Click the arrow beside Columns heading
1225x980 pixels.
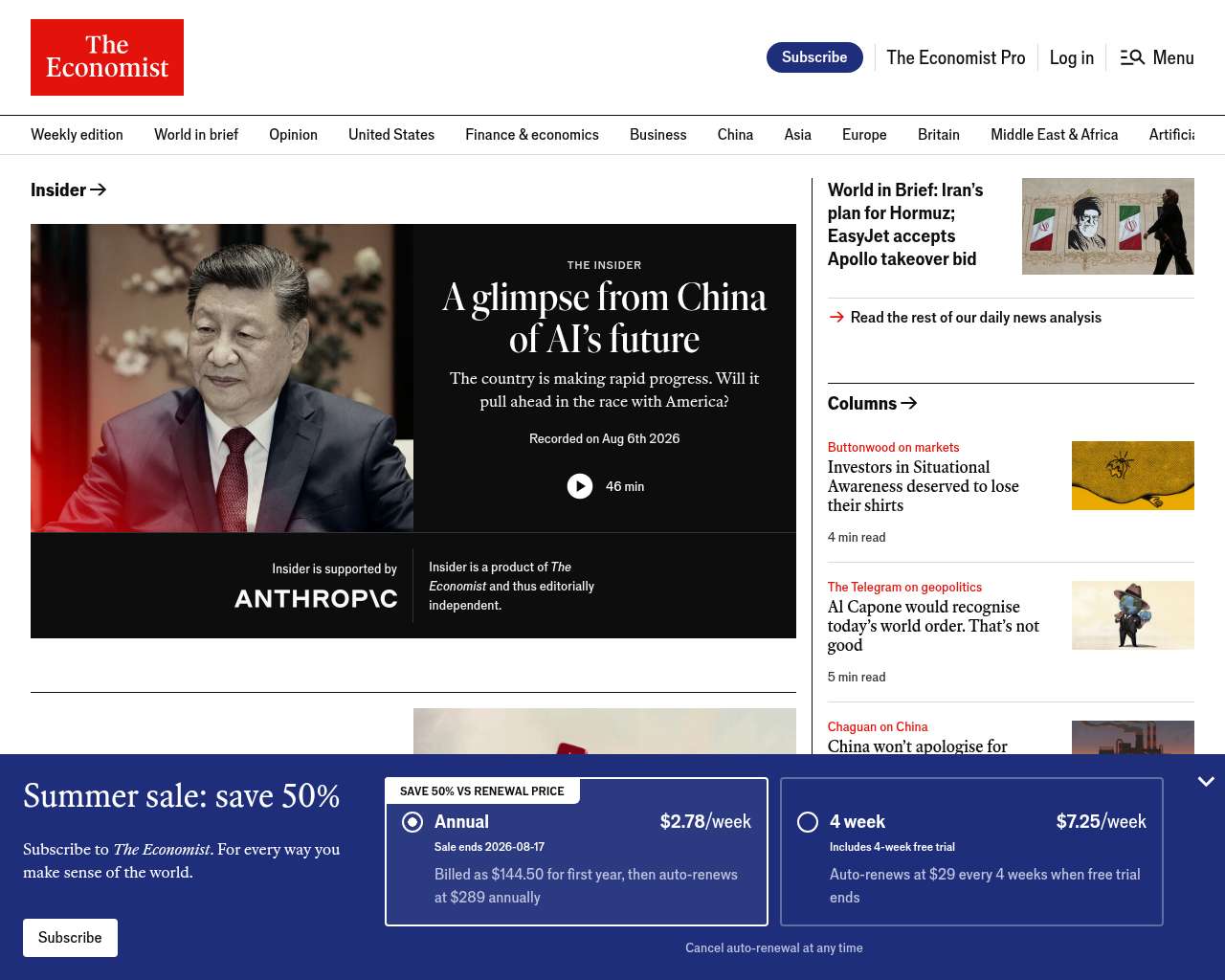909,403
